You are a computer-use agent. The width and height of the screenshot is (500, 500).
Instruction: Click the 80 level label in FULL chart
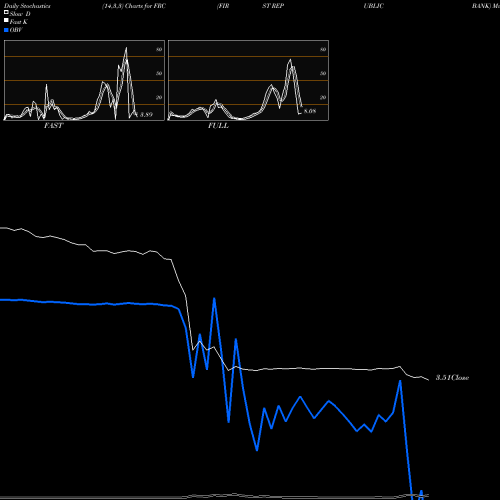(x=323, y=49)
